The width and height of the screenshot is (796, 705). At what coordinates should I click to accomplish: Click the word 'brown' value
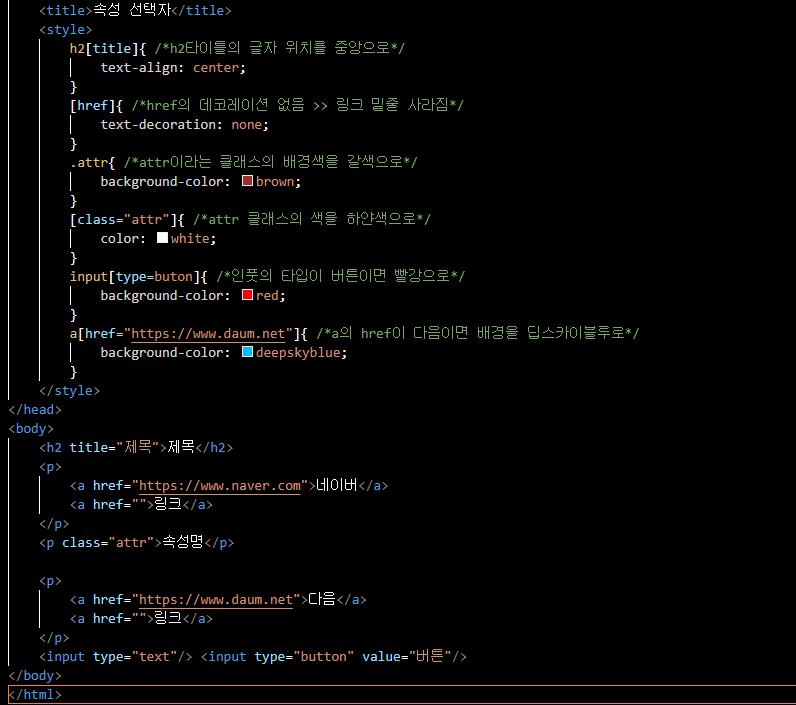(x=275, y=182)
